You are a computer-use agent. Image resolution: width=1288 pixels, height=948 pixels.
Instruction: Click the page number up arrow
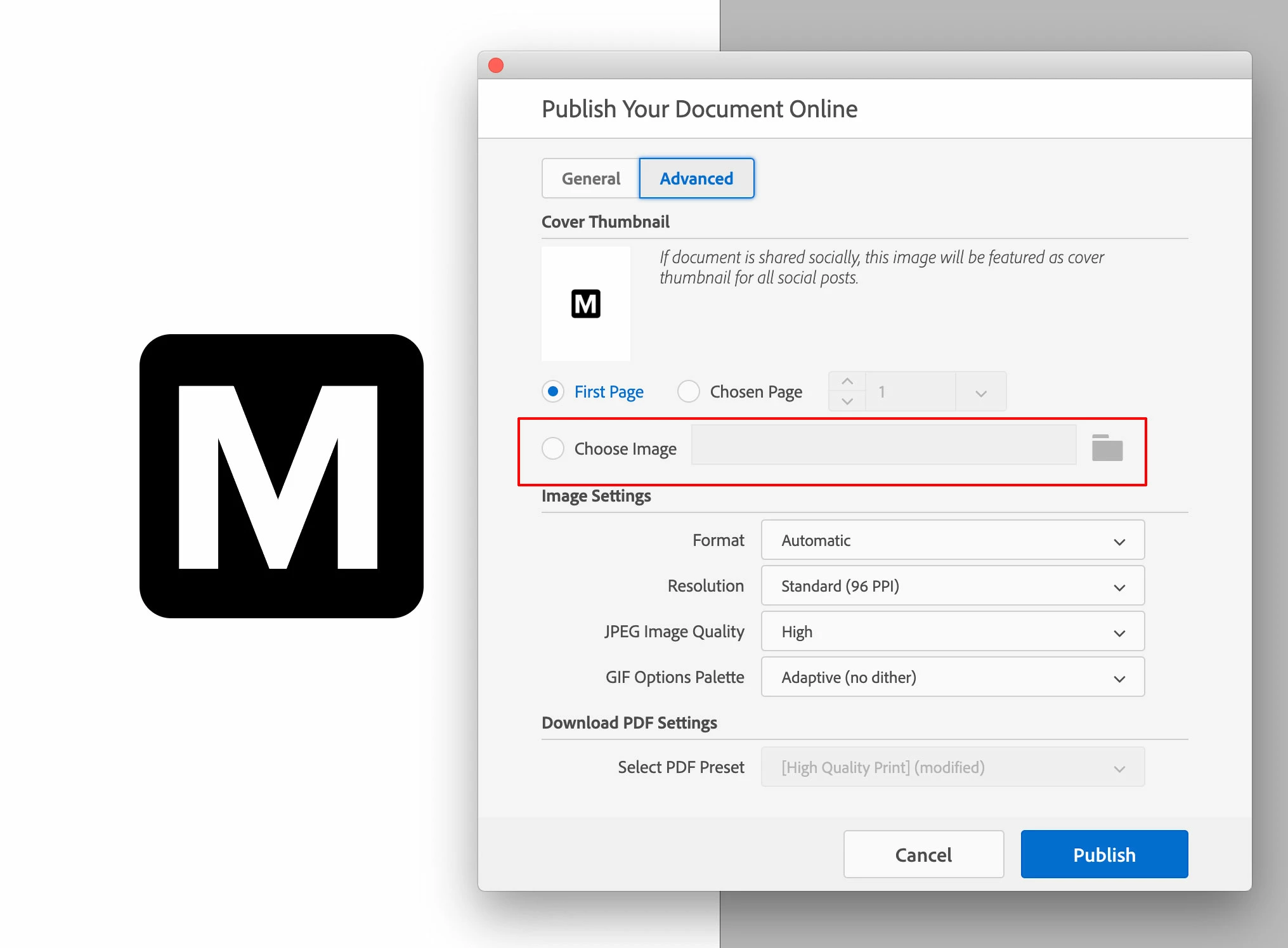click(x=847, y=382)
